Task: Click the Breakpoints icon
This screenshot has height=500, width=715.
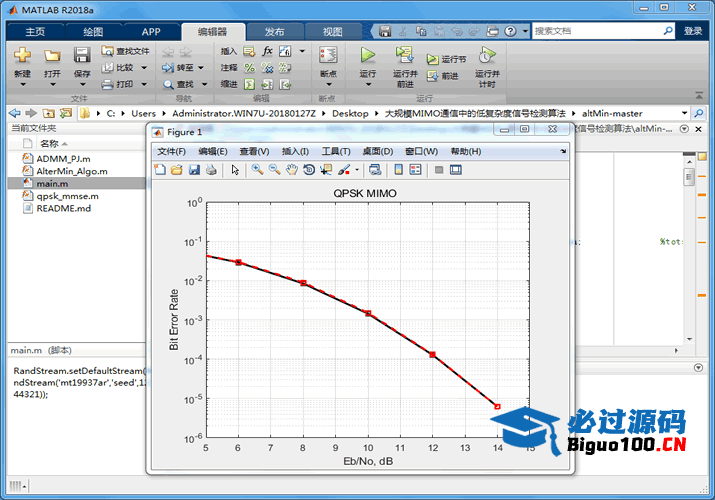Action: coord(328,55)
